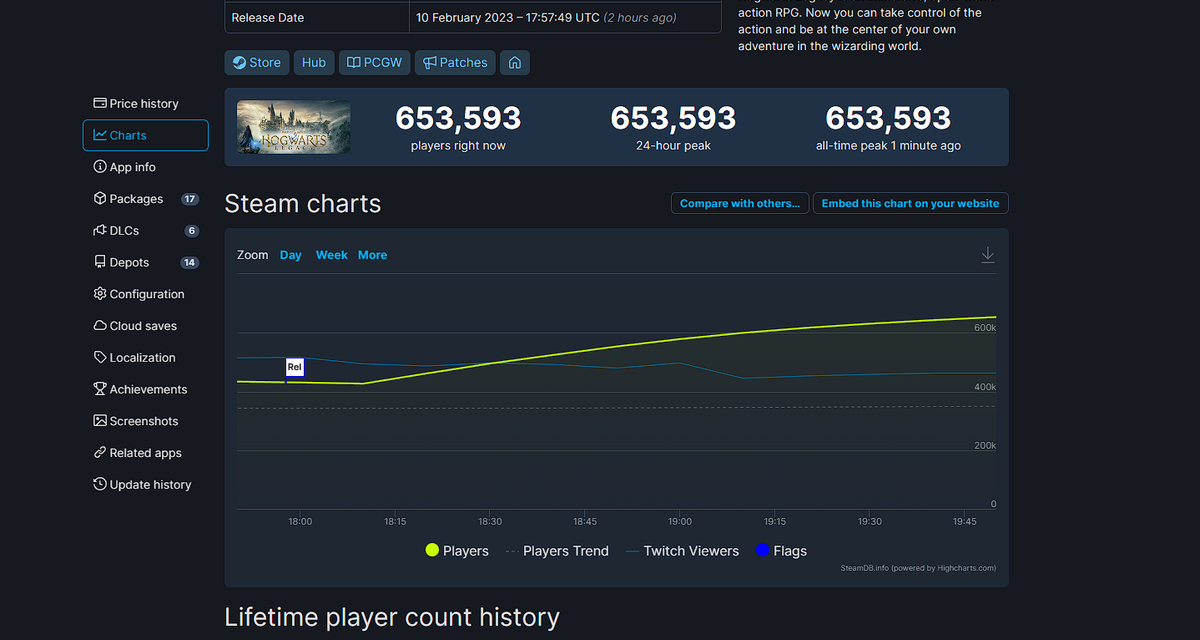
Task: Open Price history in sidebar
Action: tap(146, 103)
